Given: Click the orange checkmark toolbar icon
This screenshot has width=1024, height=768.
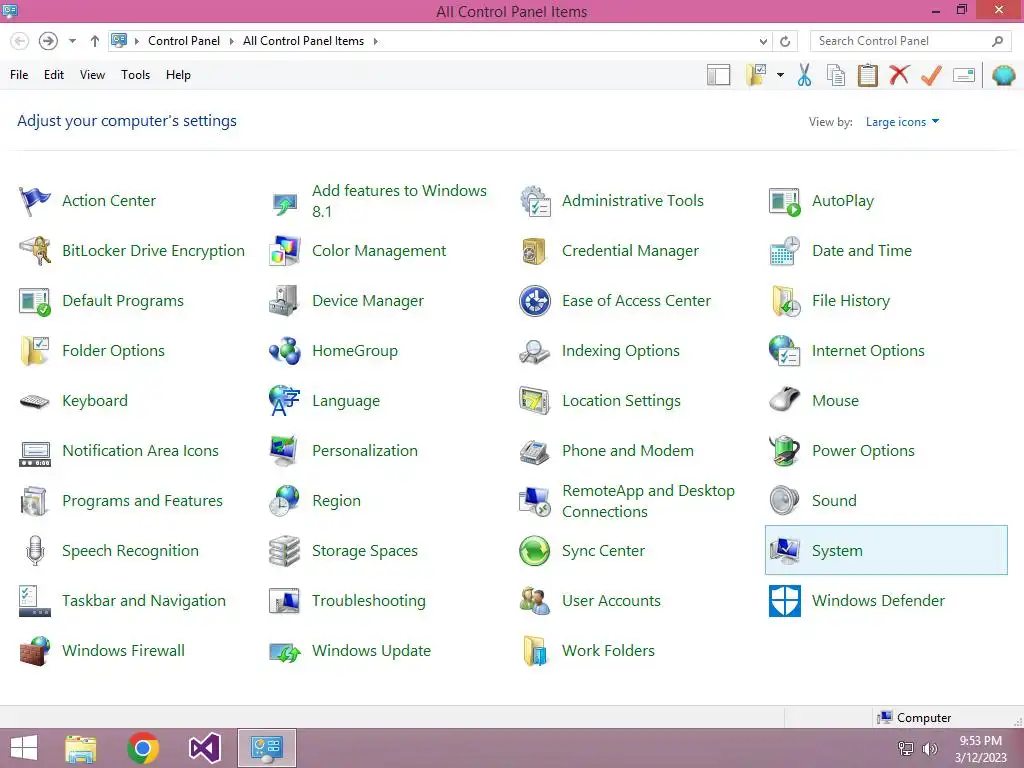Looking at the screenshot, I should point(931,75).
